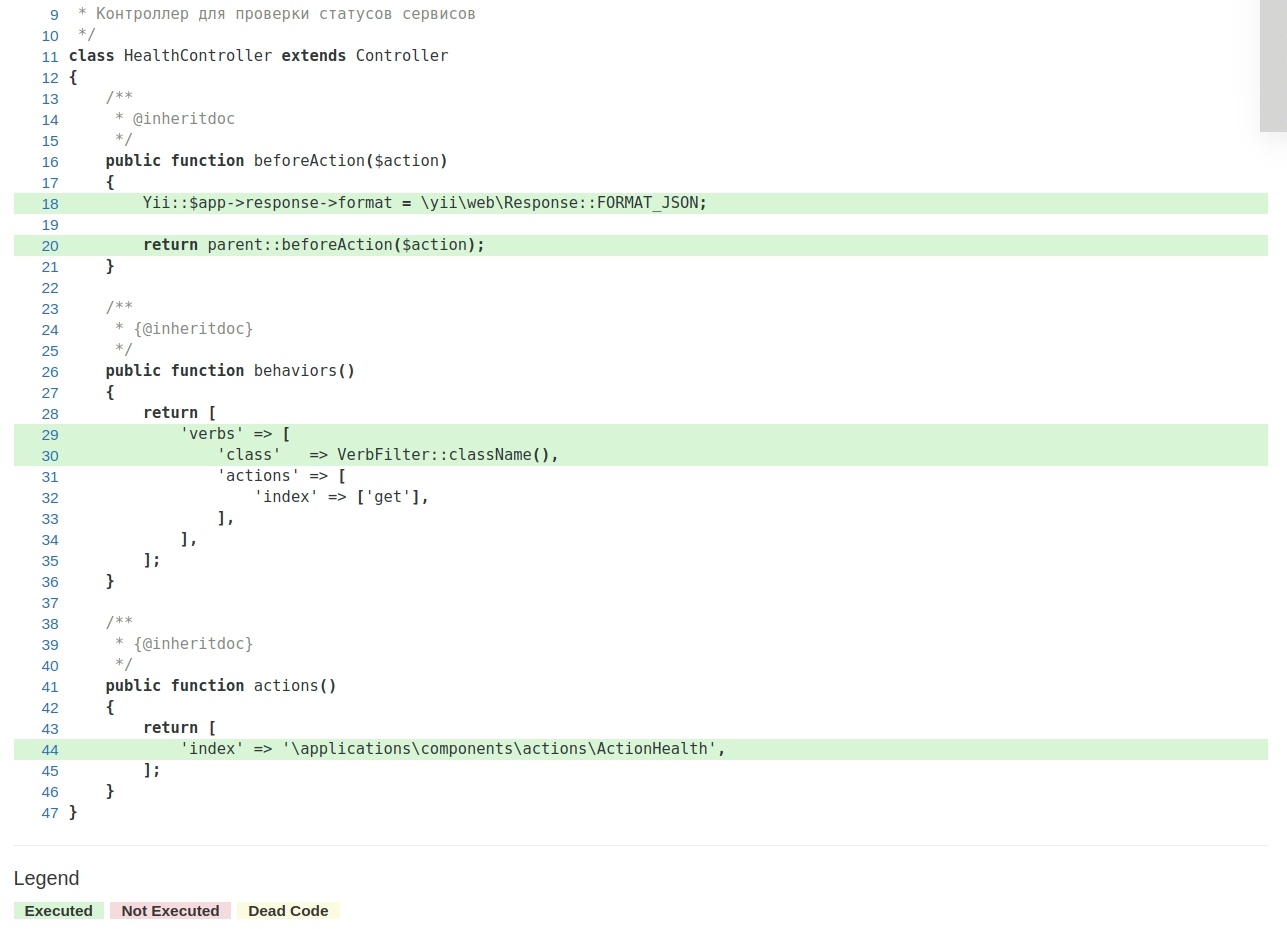Click the vertical scrollbar thumb
This screenshot has height=929, width=1287.
click(1273, 65)
